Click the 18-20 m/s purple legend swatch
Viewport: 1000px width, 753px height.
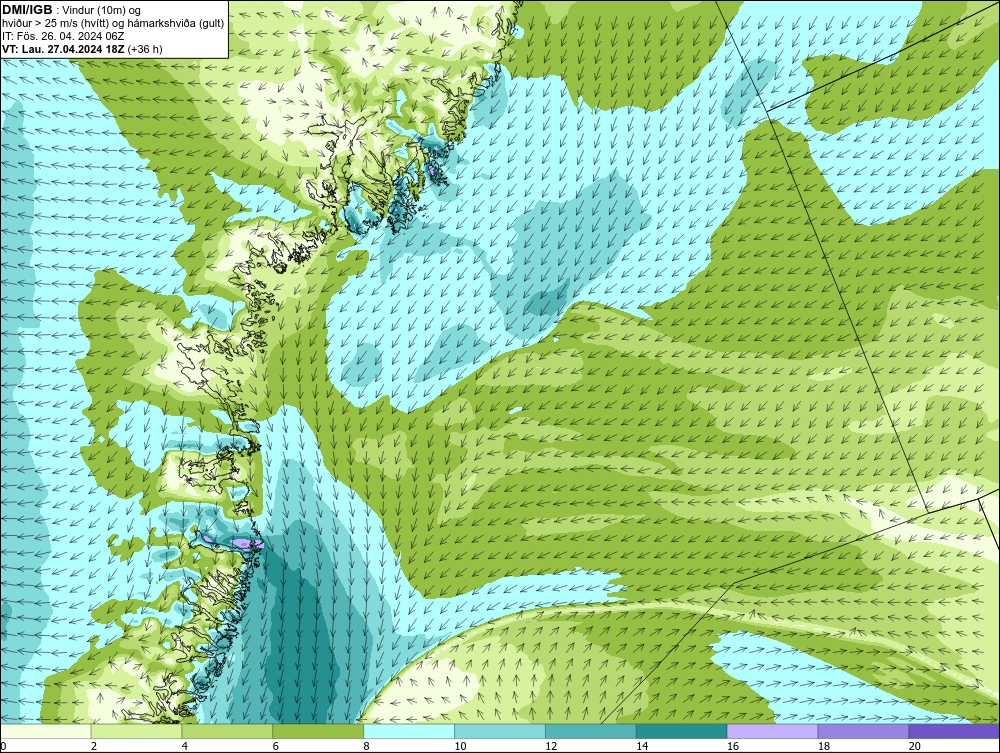point(863,731)
